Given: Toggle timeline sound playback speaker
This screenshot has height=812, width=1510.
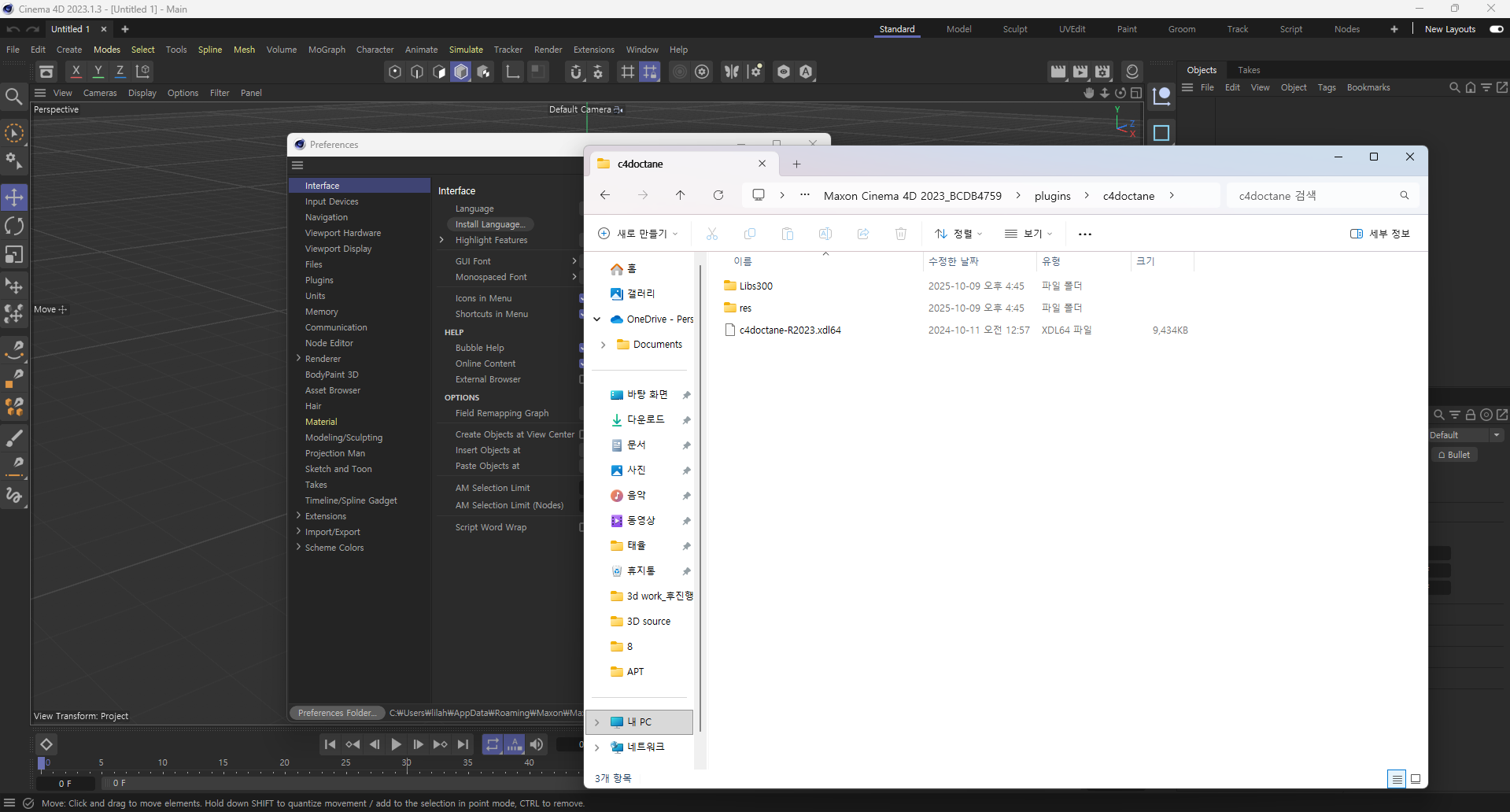Looking at the screenshot, I should tap(537, 744).
